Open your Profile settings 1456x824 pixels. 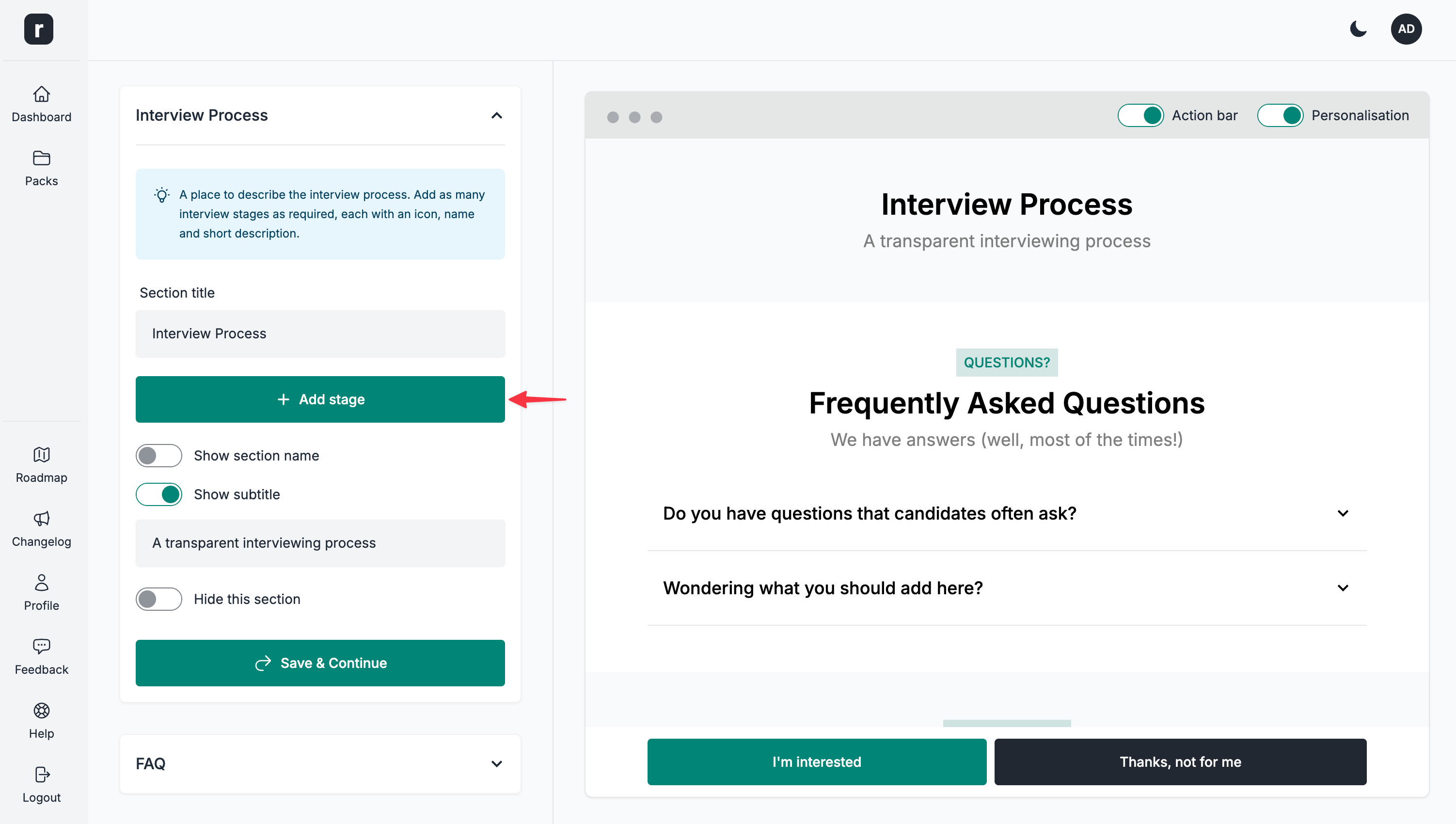click(41, 592)
